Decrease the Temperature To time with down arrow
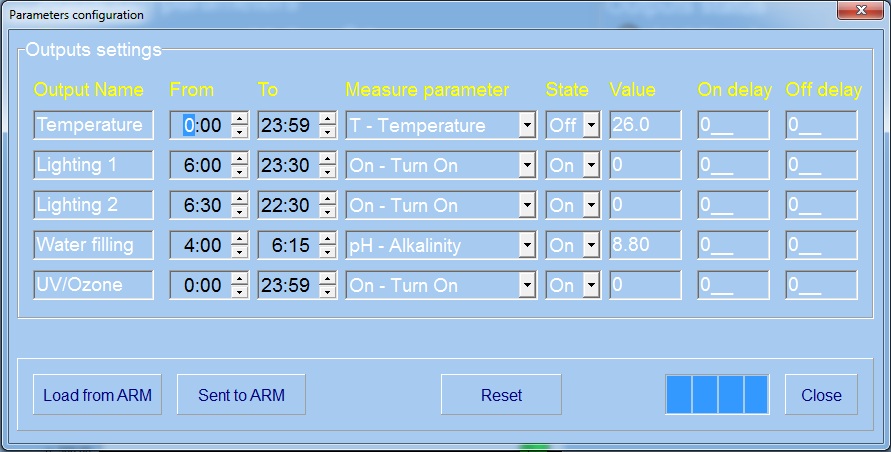 coord(327,132)
